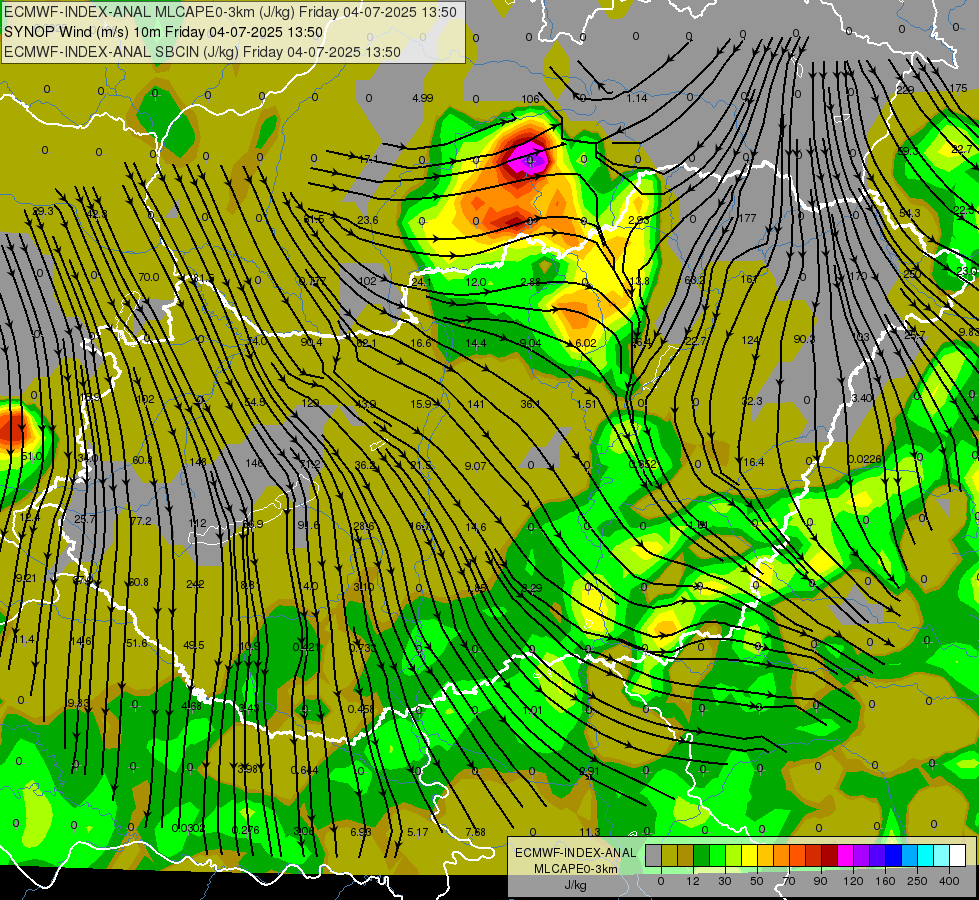Click the '3.40' value on the map
Screen dimensions: 979x900
(862, 398)
